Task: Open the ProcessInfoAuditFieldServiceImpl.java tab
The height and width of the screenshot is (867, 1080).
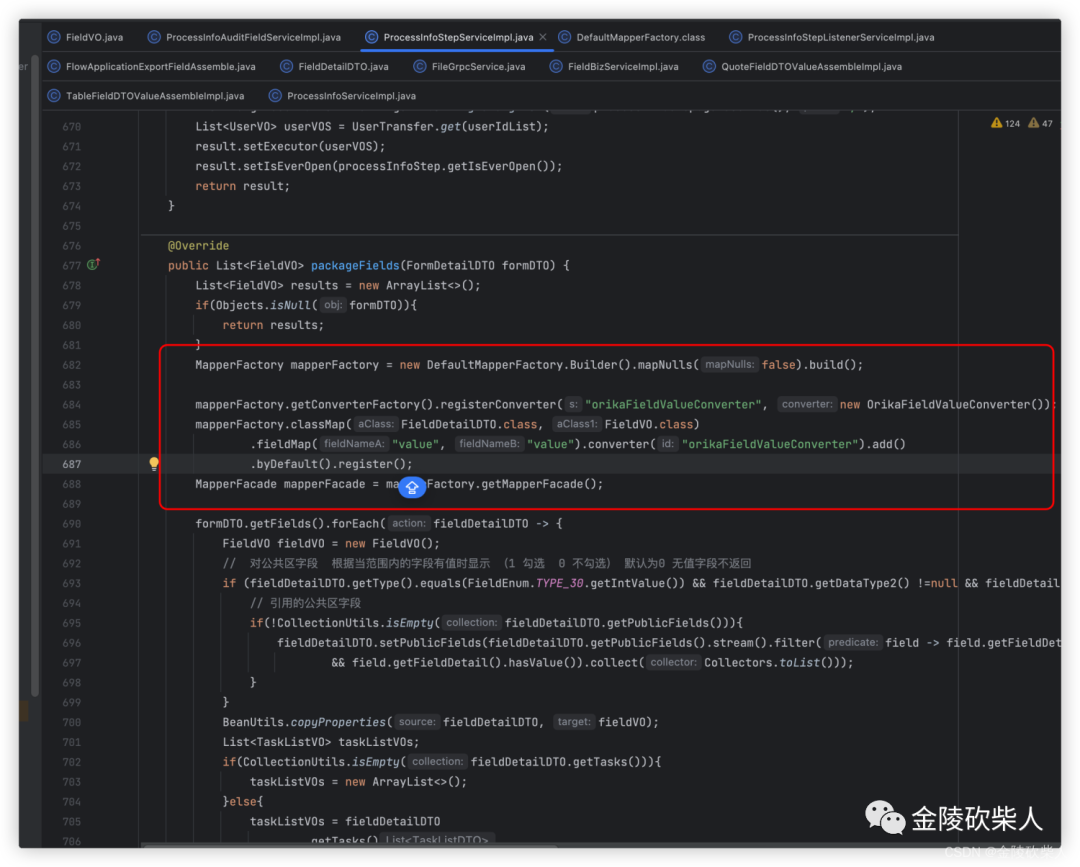Action: (x=245, y=37)
